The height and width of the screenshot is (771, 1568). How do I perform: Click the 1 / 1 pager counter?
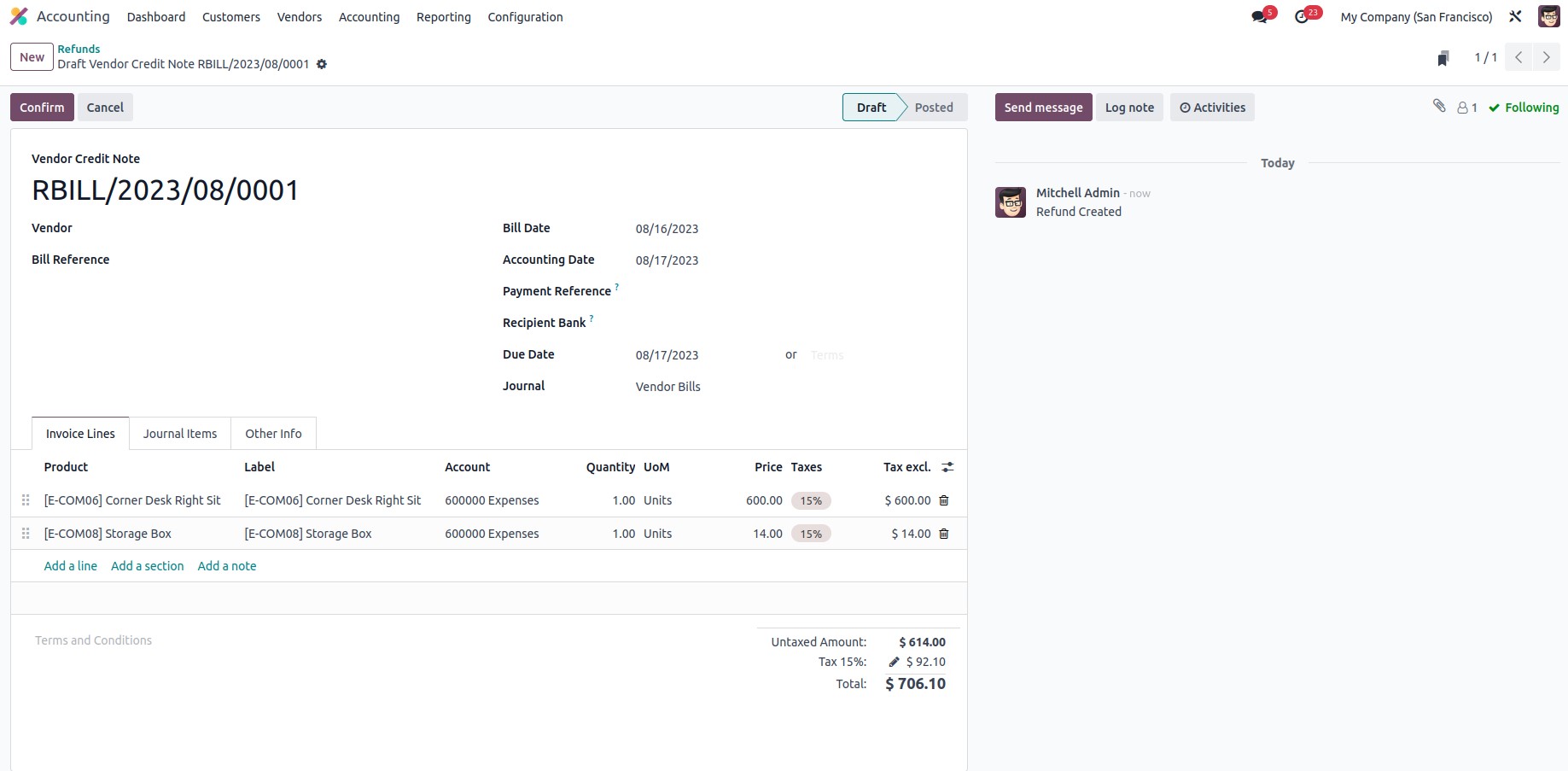coord(1485,57)
